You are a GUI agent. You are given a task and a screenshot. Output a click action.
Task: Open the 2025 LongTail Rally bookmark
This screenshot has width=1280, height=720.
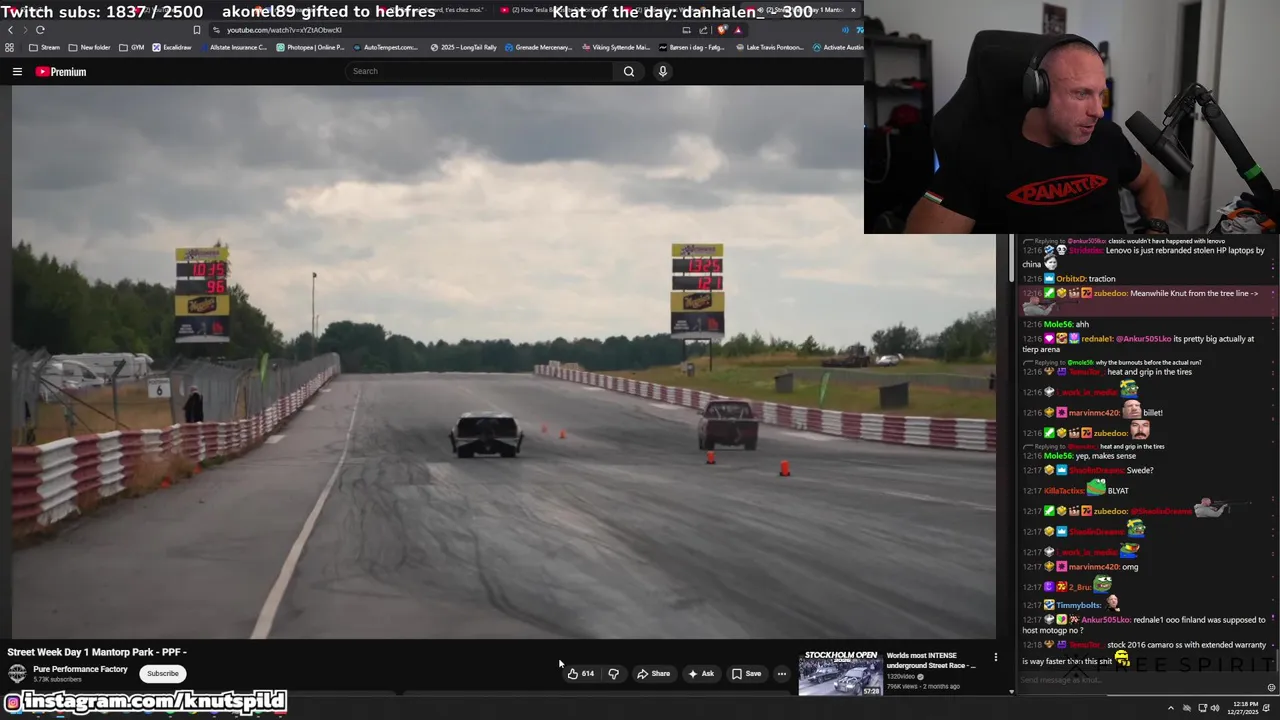pyautogui.click(x=463, y=47)
